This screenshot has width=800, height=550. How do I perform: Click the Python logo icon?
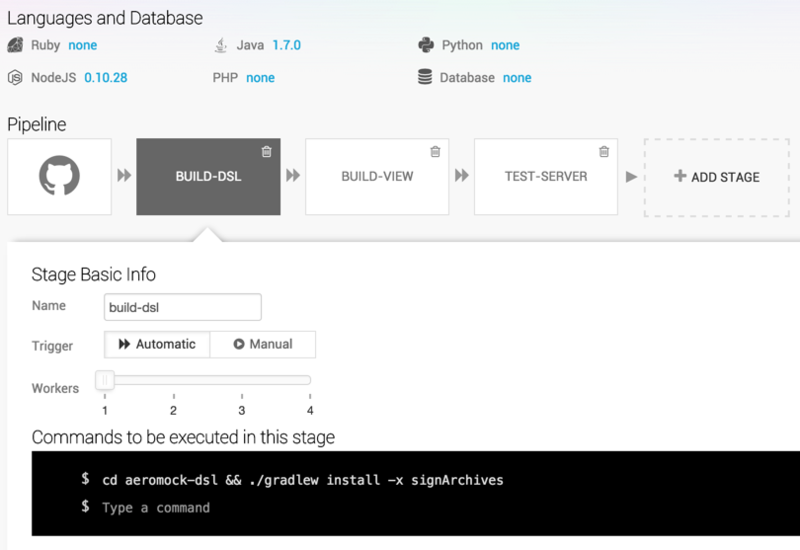pyautogui.click(x=426, y=45)
